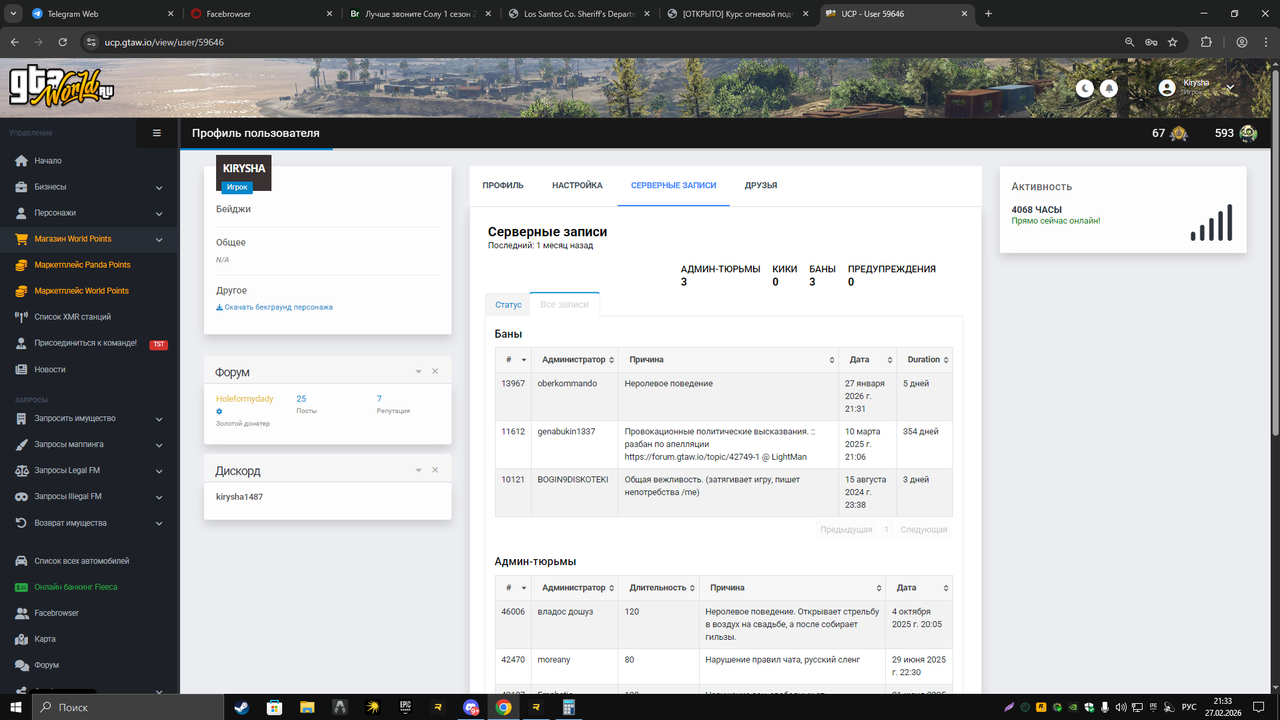Toggle sidebar with hamburger menu icon

point(156,132)
